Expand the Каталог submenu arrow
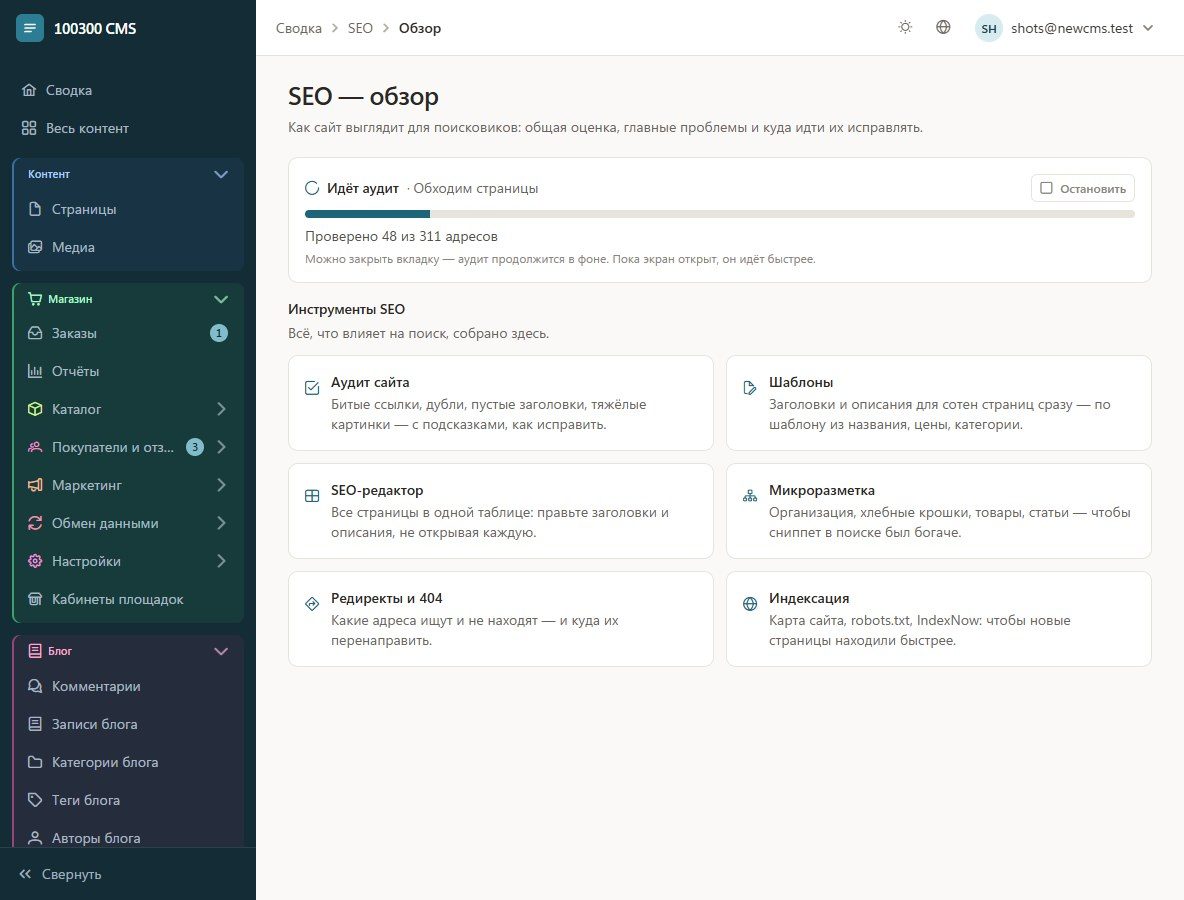The width and height of the screenshot is (1184, 900). (221, 409)
